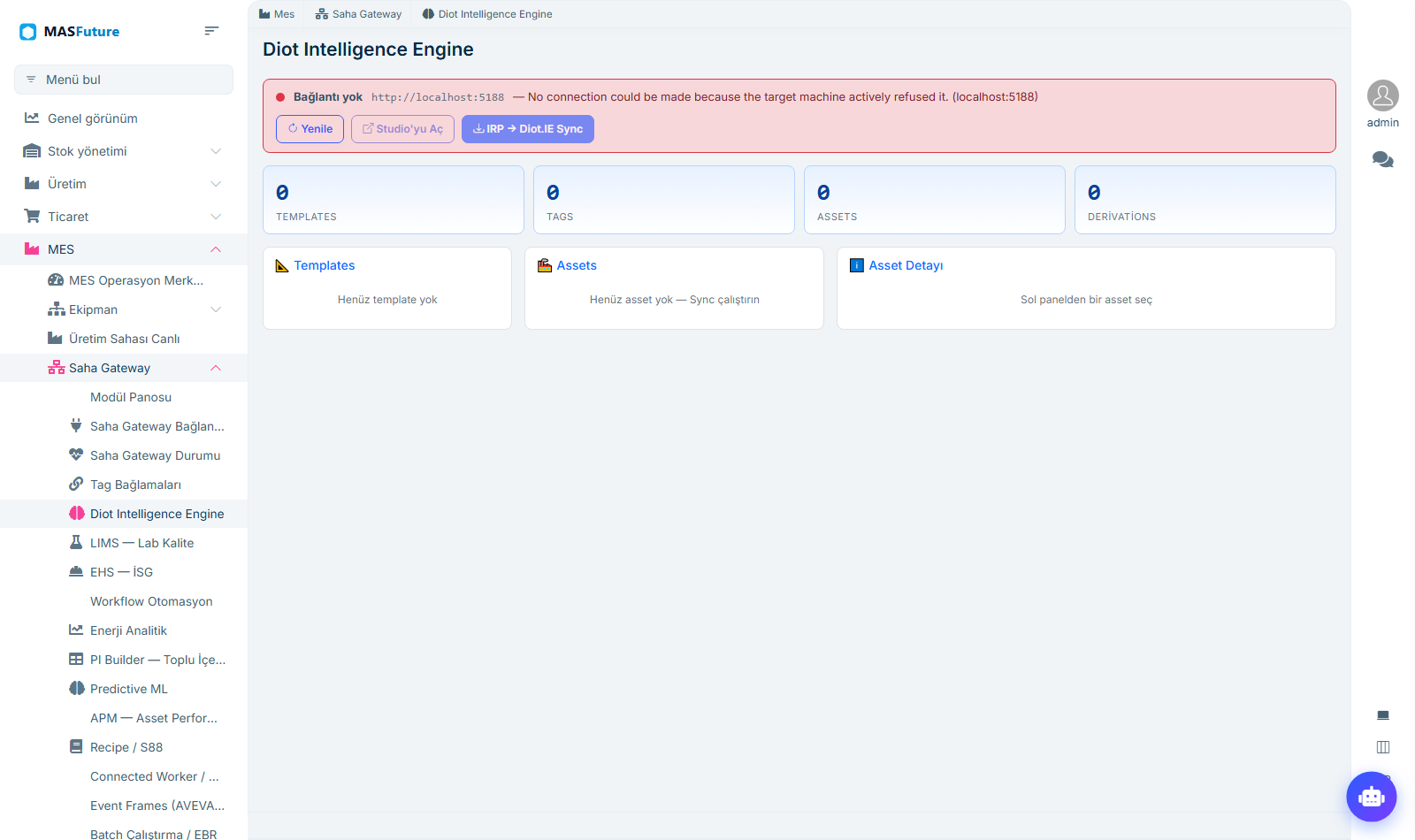Focus the Menü bul search field
The height and width of the screenshot is (840, 1415).
tap(124, 80)
